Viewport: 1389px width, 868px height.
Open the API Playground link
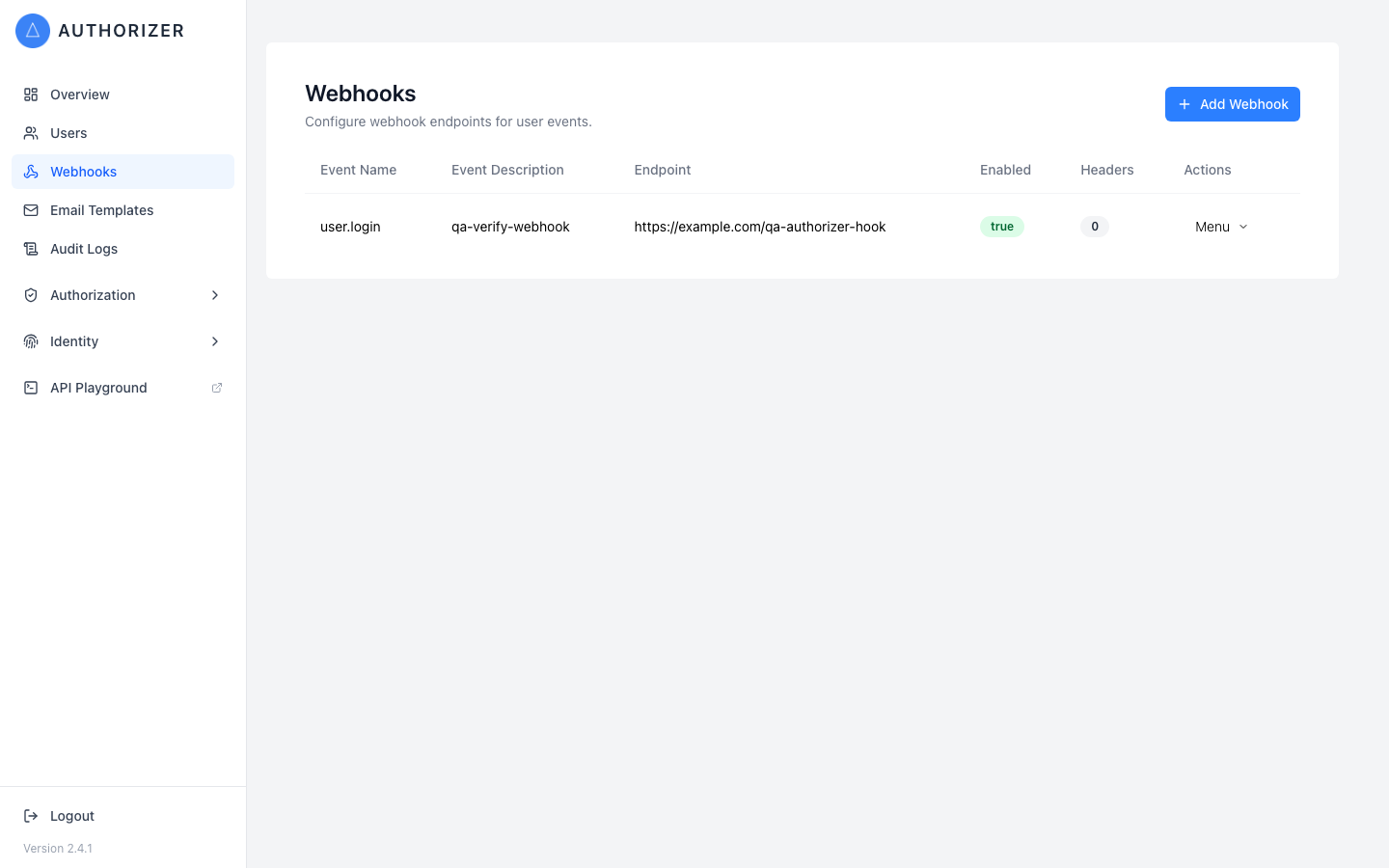coord(123,388)
